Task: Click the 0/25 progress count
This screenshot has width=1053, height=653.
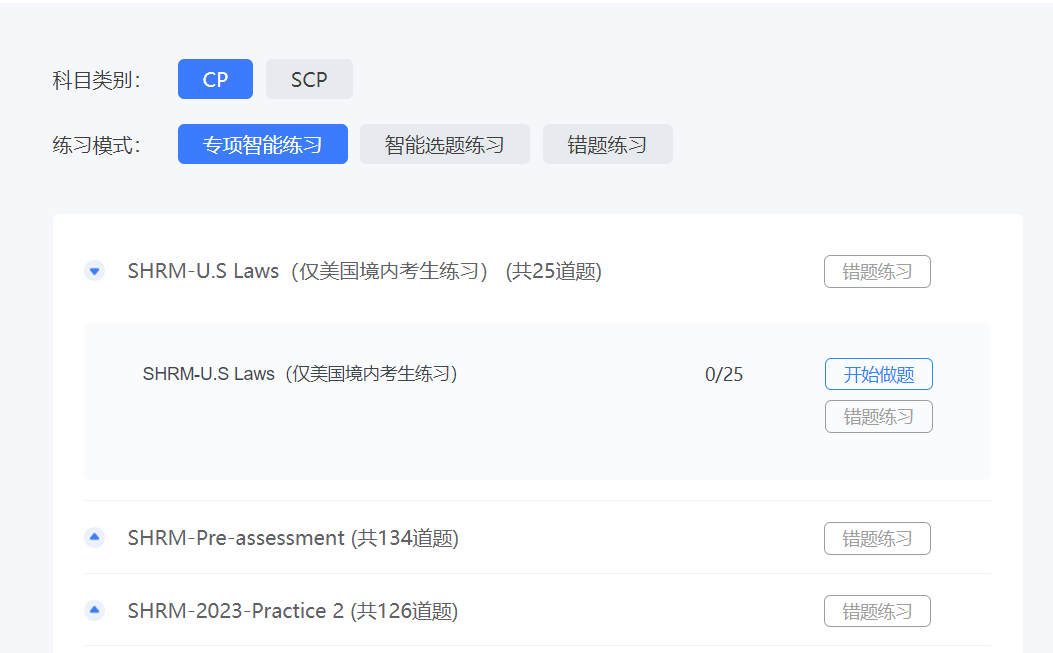Action: point(724,374)
